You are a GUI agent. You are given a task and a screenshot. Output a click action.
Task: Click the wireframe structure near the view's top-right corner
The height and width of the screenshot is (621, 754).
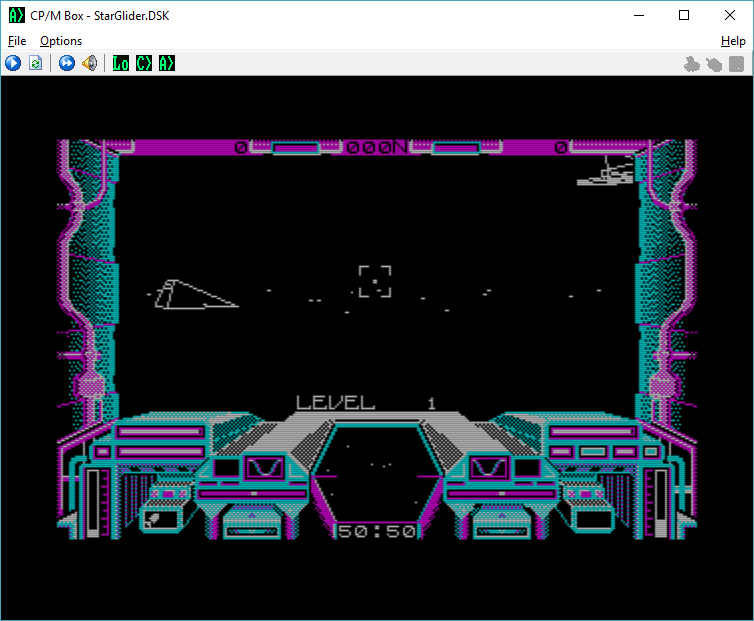(606, 171)
